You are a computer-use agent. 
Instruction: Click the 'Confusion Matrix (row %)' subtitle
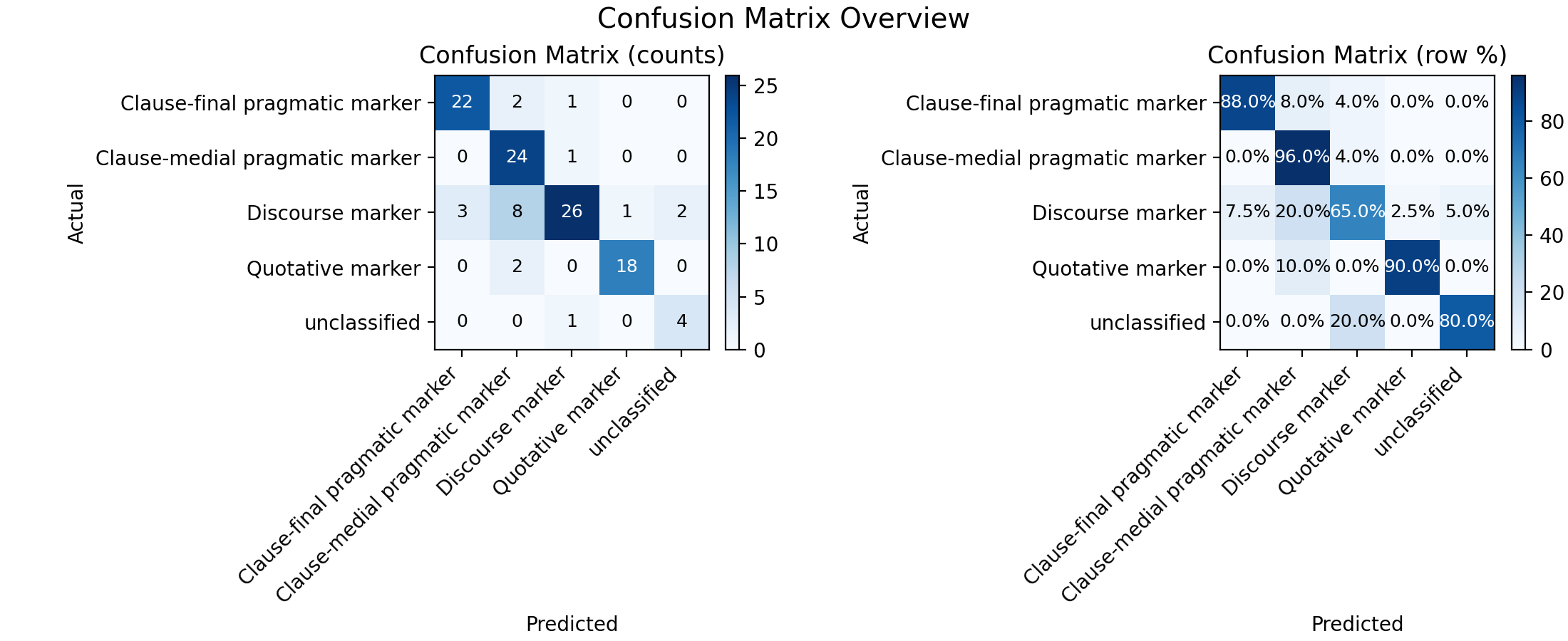[1357, 56]
